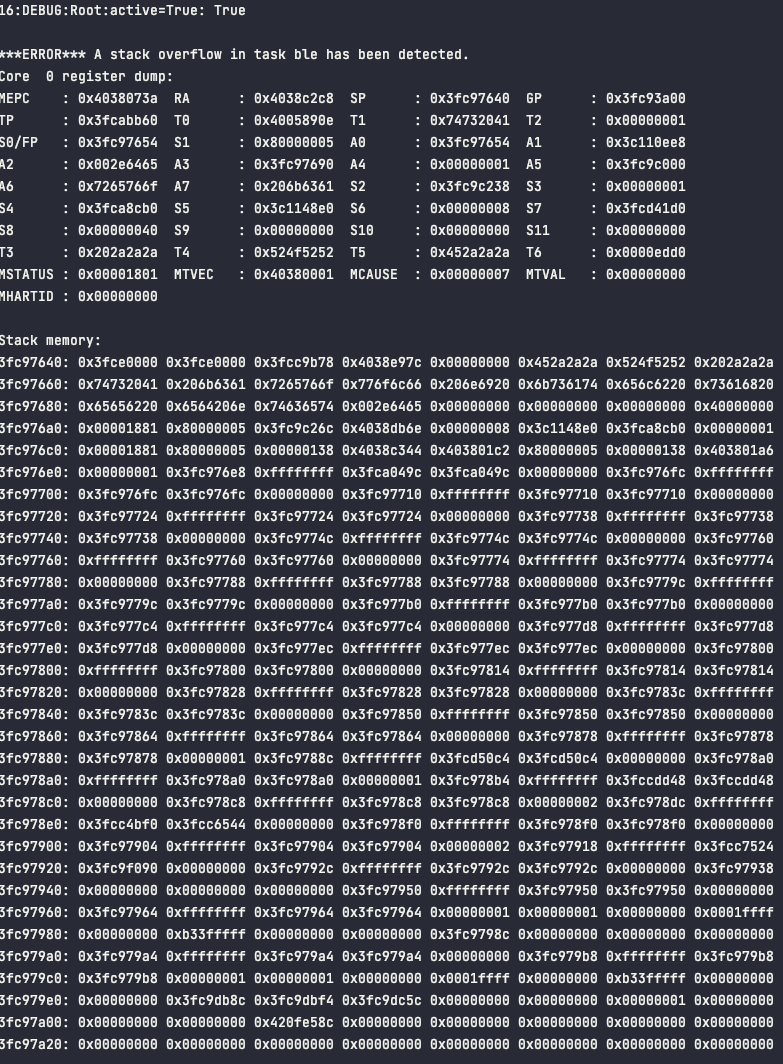
Task: Click the stack row address 3fc976e0:
Action: (34, 472)
